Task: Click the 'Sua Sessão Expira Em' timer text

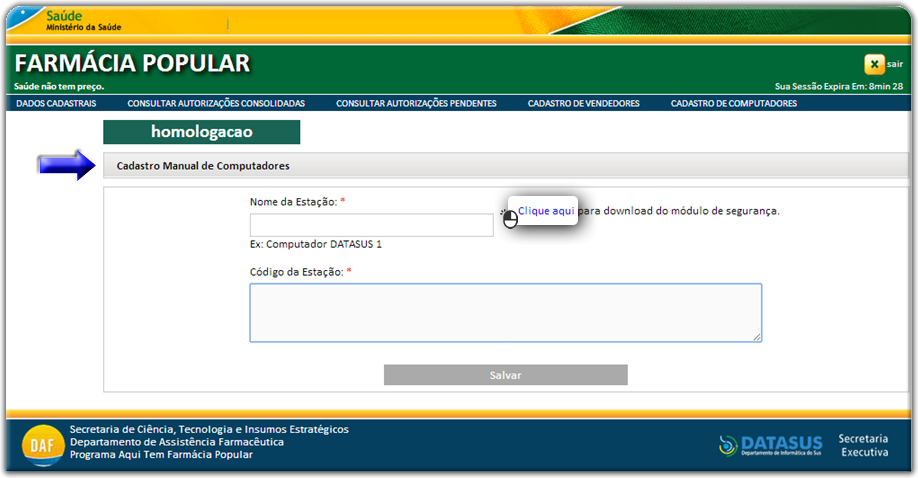Action: coord(839,86)
